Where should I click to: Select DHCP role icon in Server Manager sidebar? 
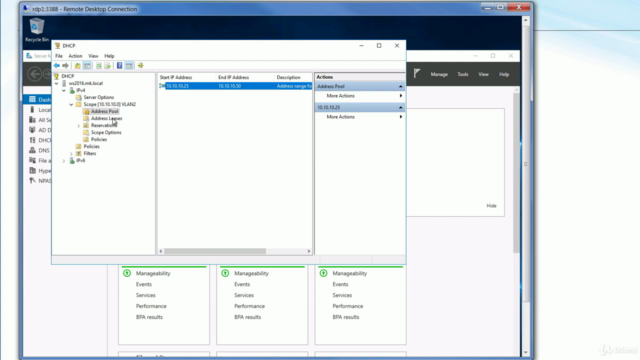pos(32,140)
